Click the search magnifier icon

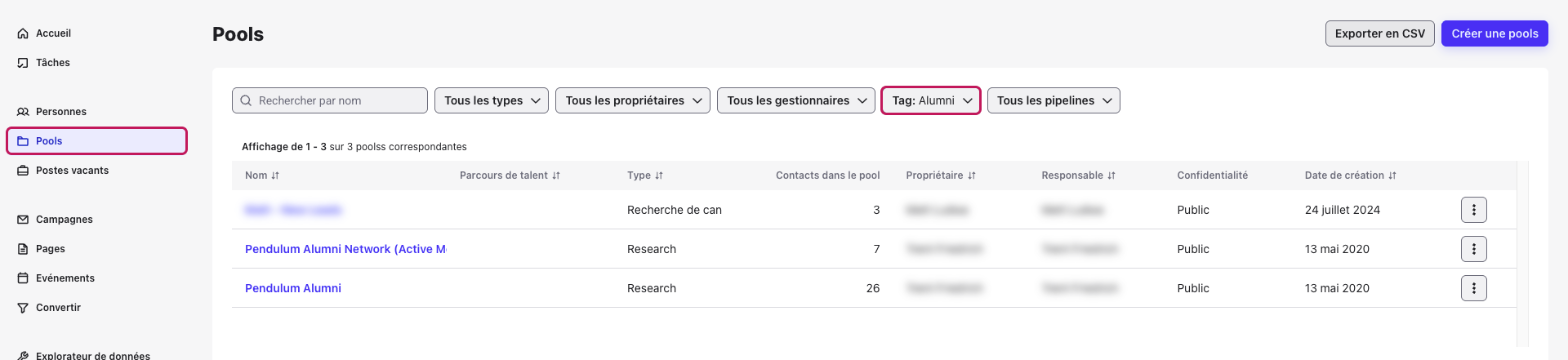click(x=246, y=101)
